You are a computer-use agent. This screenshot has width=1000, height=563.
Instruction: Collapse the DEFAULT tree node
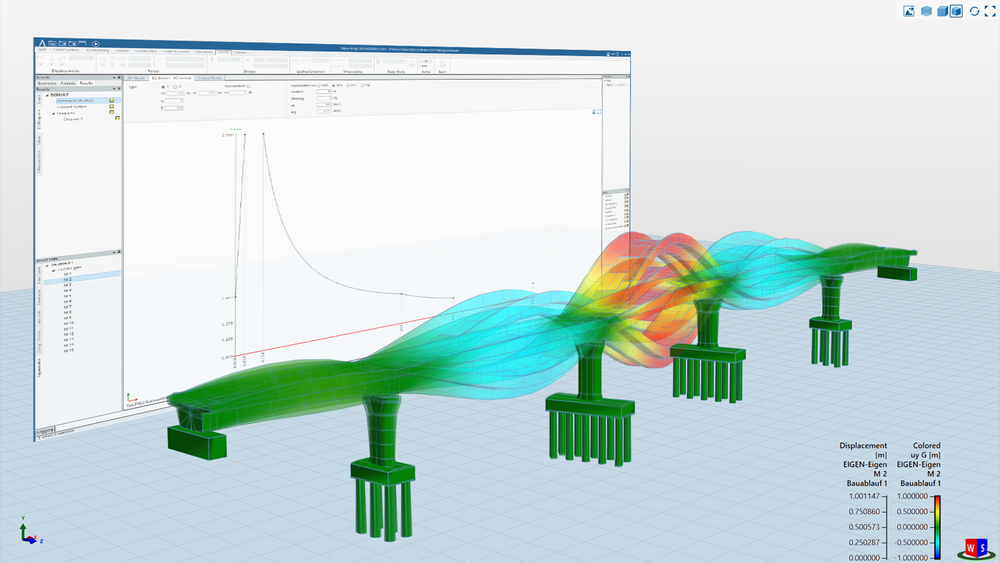[45, 95]
